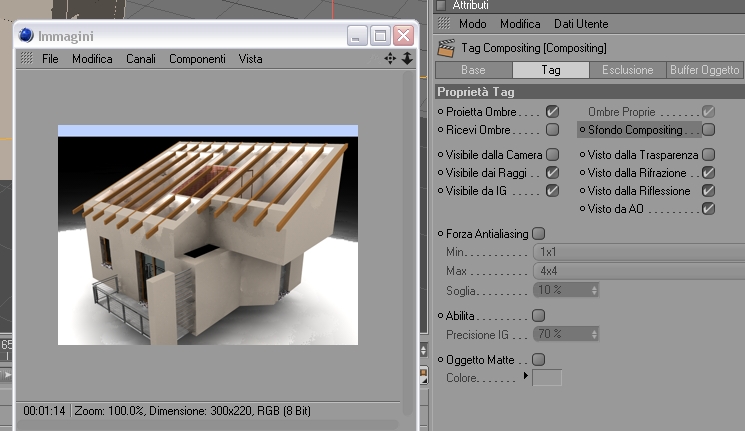Toggle the Abilita checkbox

point(538,316)
